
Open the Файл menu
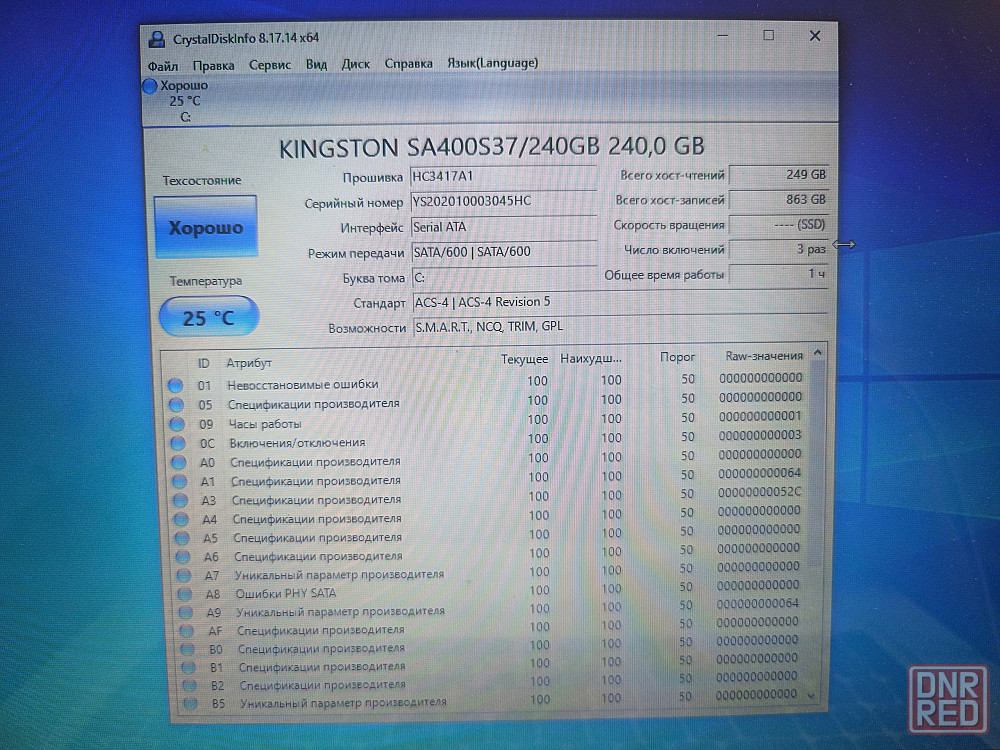click(x=163, y=66)
